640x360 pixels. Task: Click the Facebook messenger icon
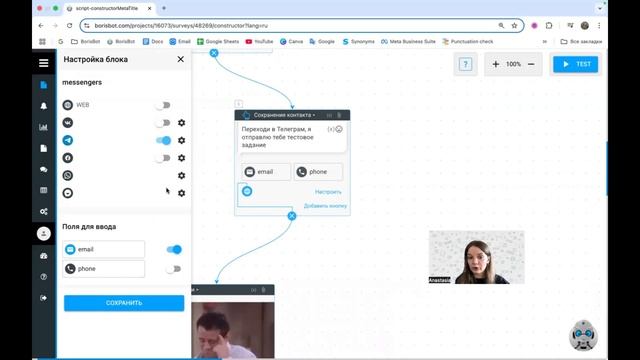click(68, 158)
